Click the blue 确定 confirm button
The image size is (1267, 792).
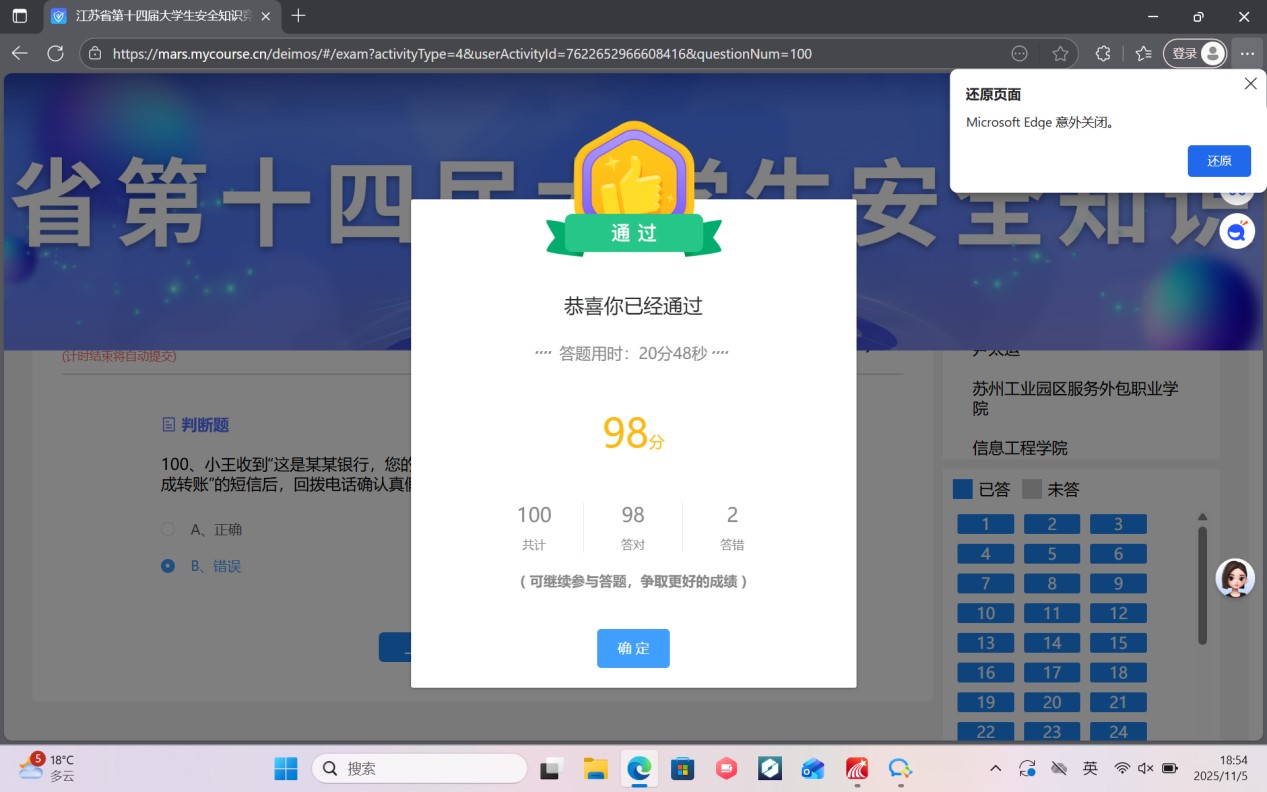tap(633, 648)
